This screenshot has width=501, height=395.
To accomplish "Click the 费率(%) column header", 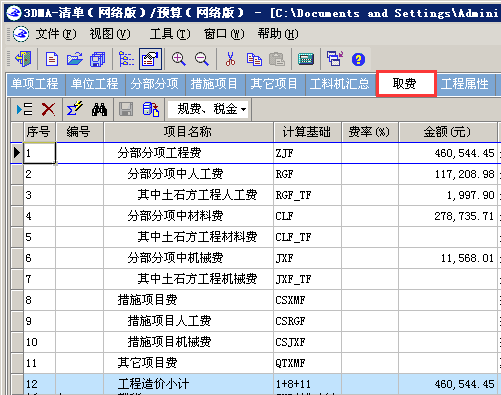I will pyautogui.click(x=370, y=132).
